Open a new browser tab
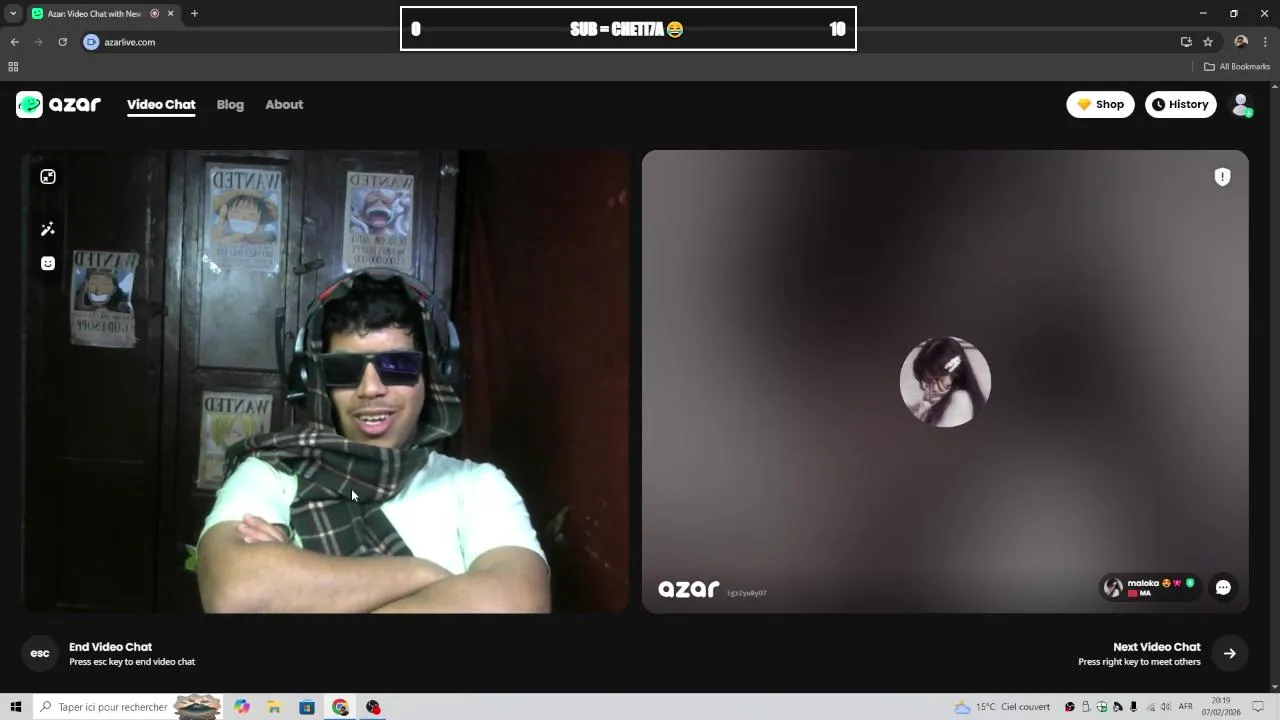 [194, 13]
